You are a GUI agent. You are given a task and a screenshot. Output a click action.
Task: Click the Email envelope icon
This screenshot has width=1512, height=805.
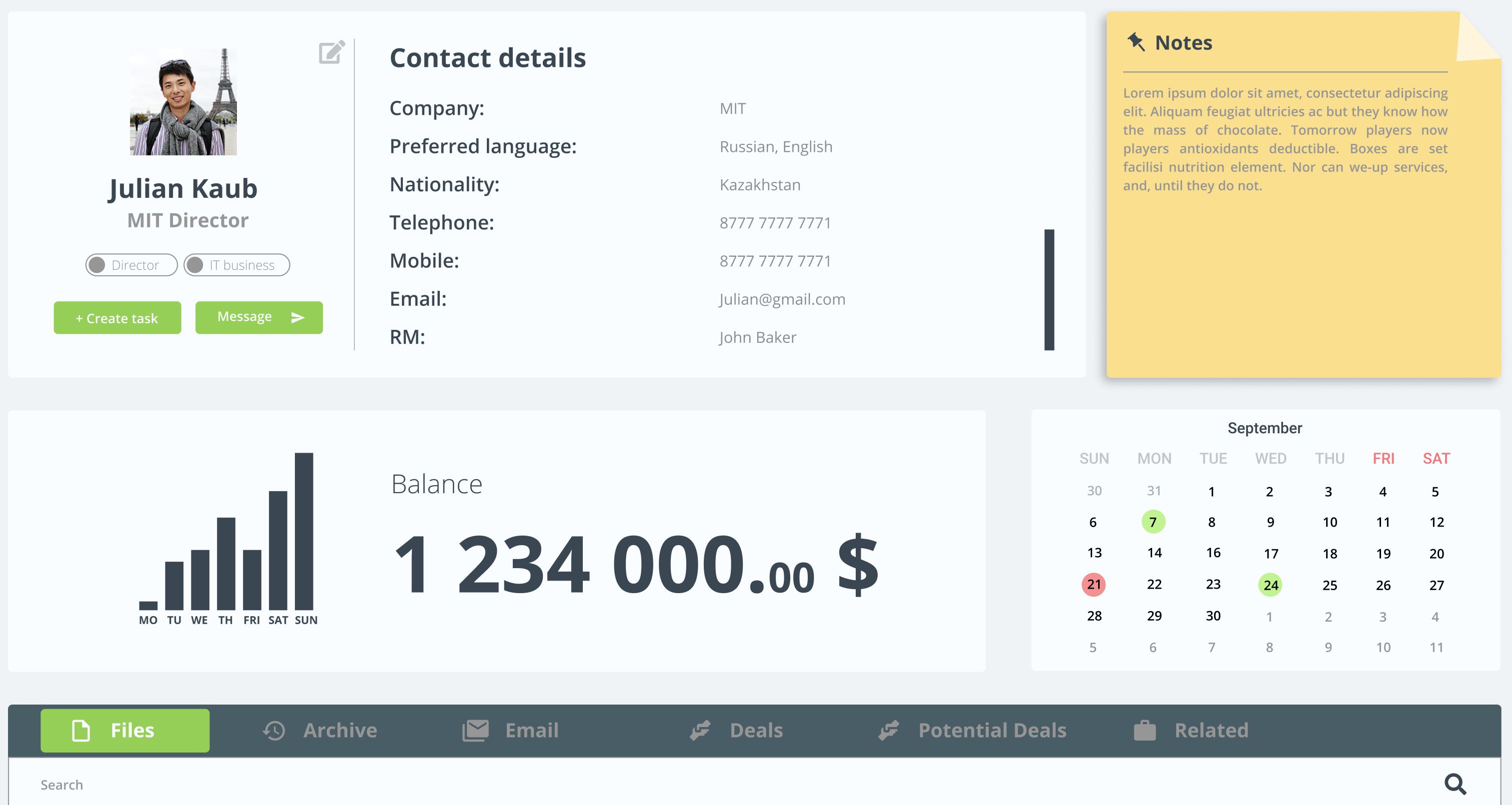(475, 731)
